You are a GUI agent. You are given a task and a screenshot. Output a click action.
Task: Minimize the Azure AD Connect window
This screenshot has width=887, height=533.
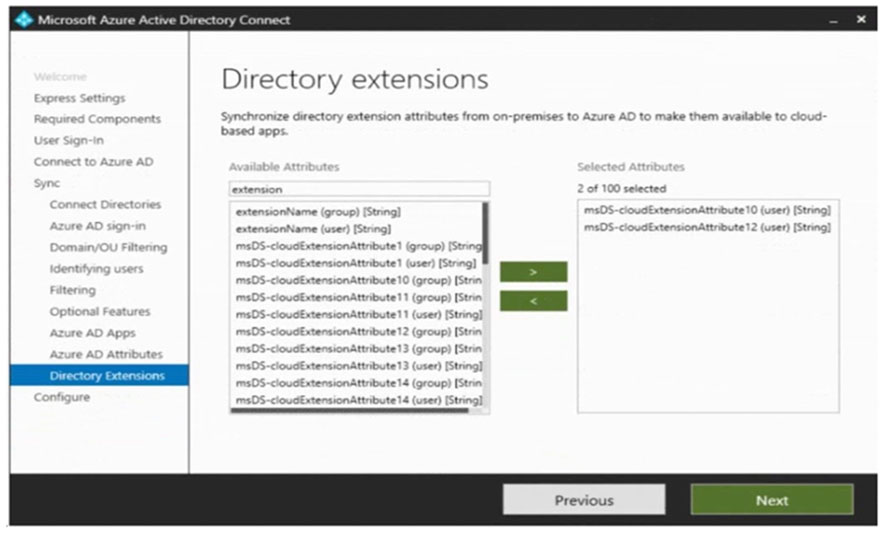(x=833, y=20)
